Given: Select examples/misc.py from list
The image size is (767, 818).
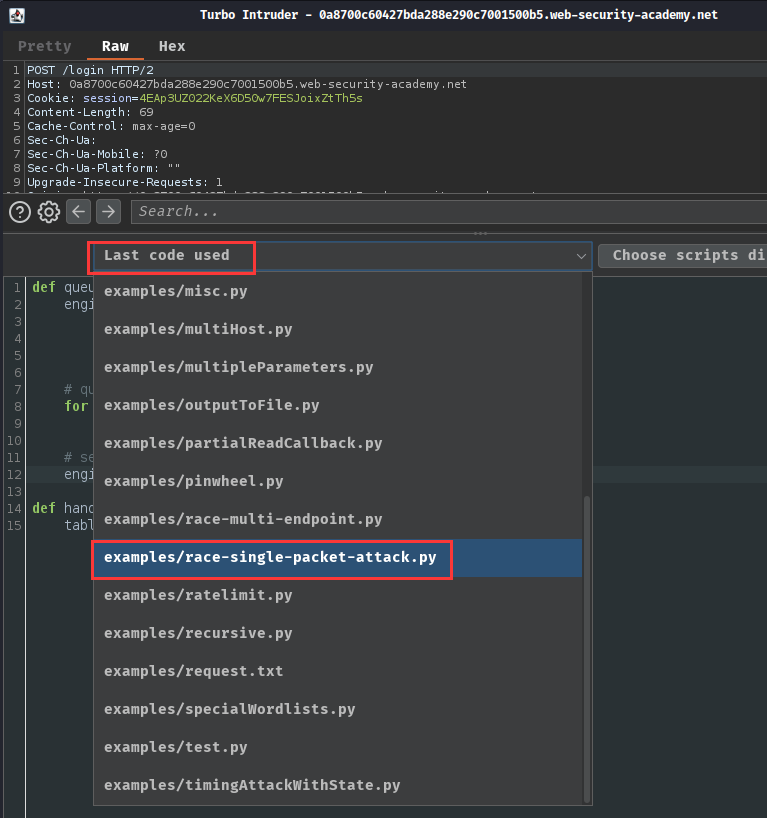Looking at the screenshot, I should click(x=338, y=291).
